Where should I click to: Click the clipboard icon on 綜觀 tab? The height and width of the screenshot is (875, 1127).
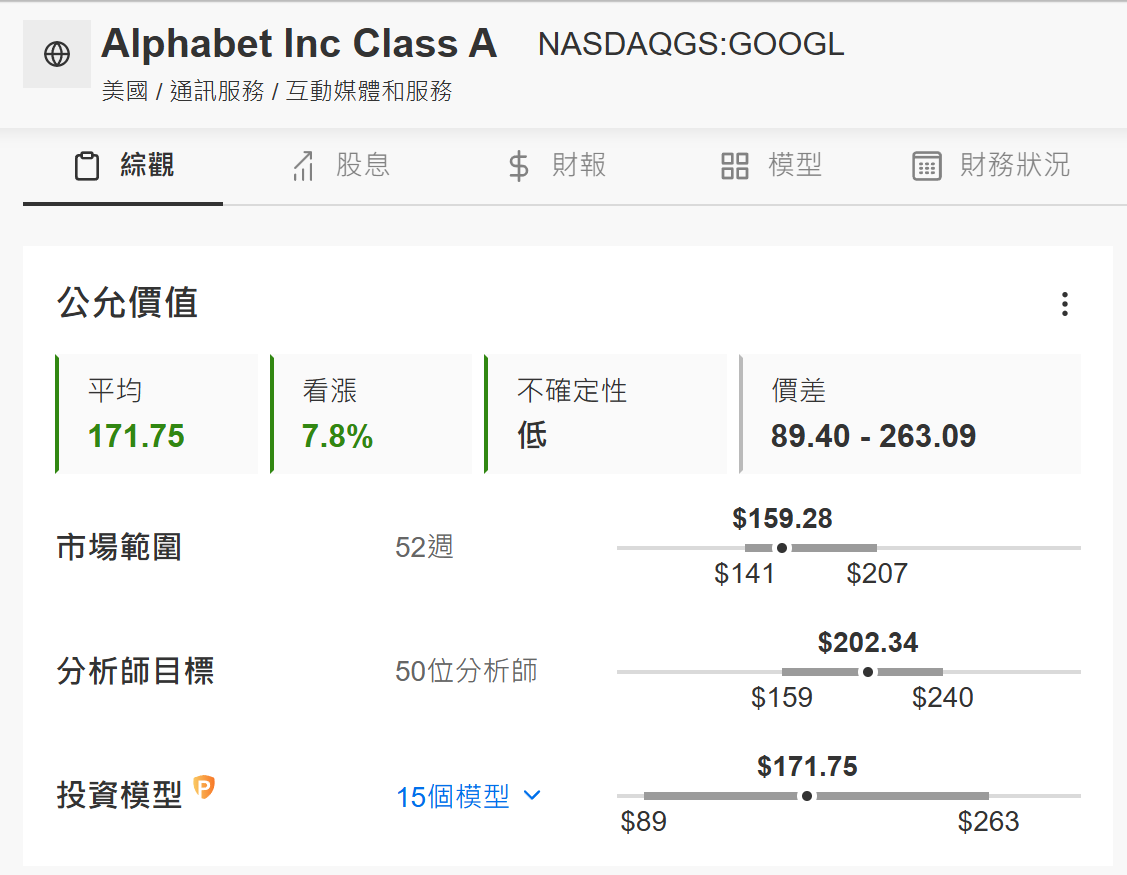(x=87, y=166)
